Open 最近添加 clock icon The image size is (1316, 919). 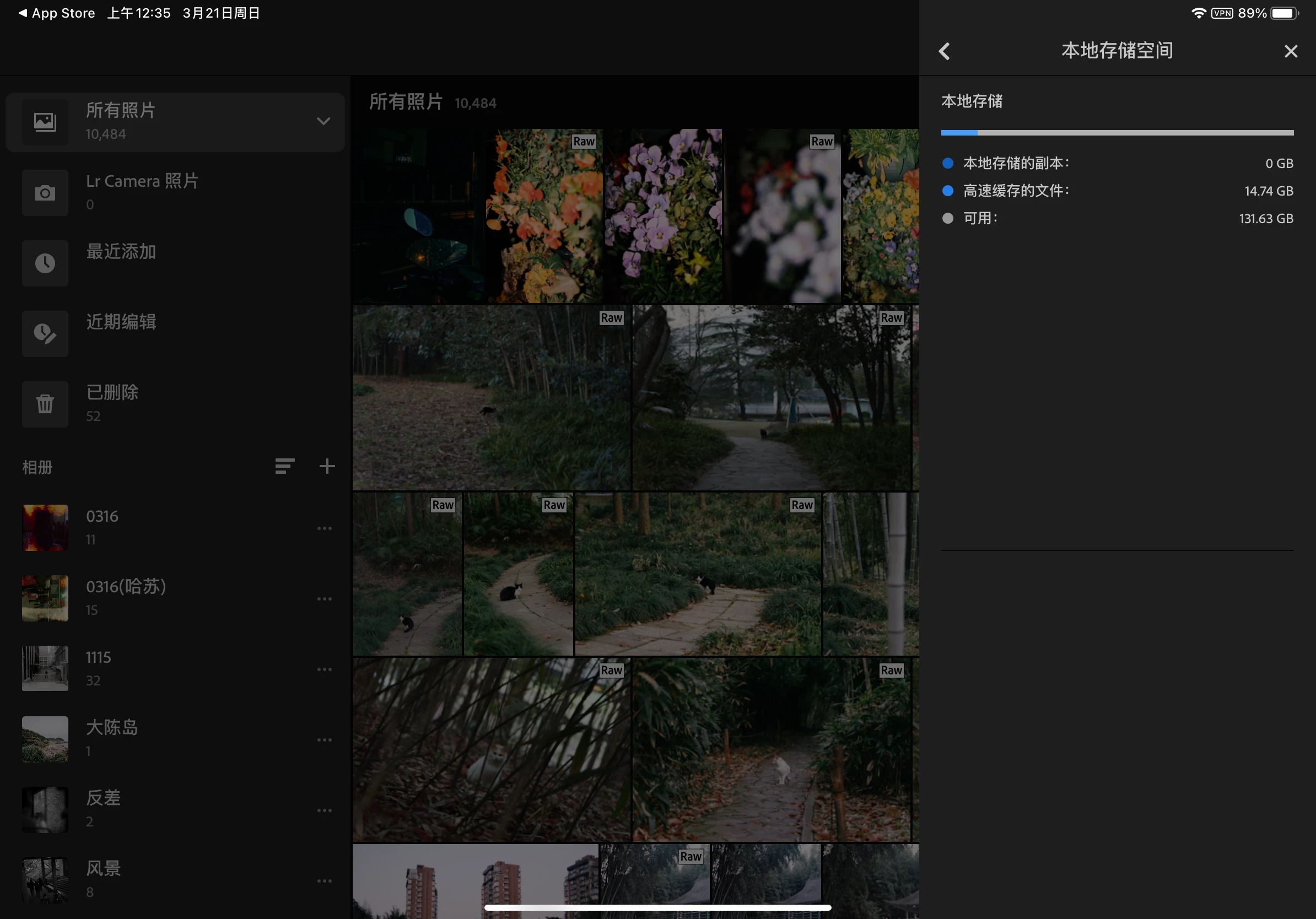[45, 263]
